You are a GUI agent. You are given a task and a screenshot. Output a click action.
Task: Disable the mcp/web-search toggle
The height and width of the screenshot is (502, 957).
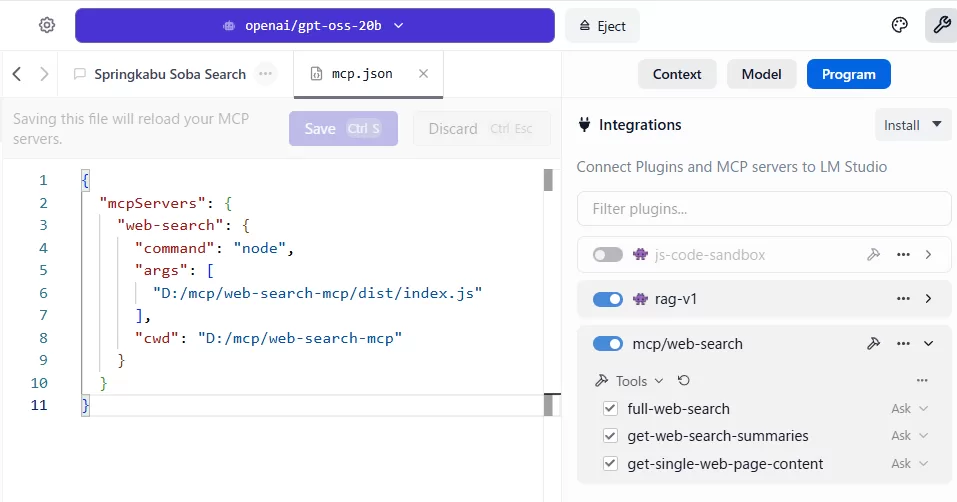coord(607,344)
